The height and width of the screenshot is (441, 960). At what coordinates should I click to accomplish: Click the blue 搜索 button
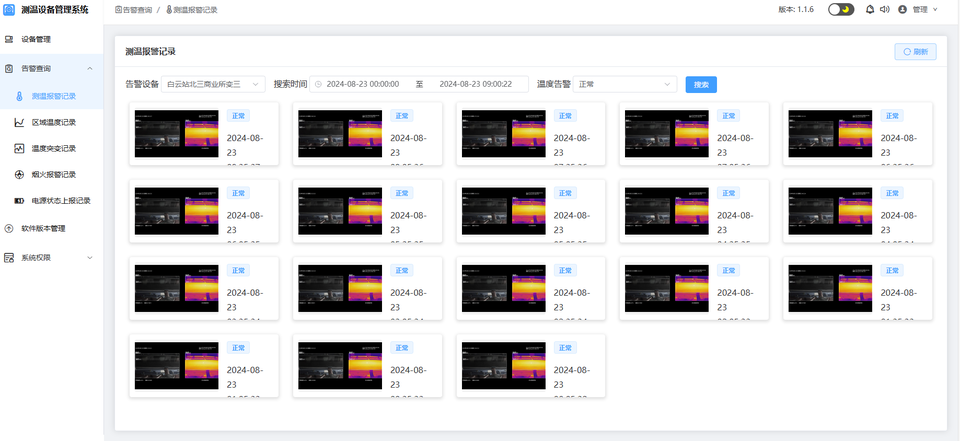(x=701, y=84)
